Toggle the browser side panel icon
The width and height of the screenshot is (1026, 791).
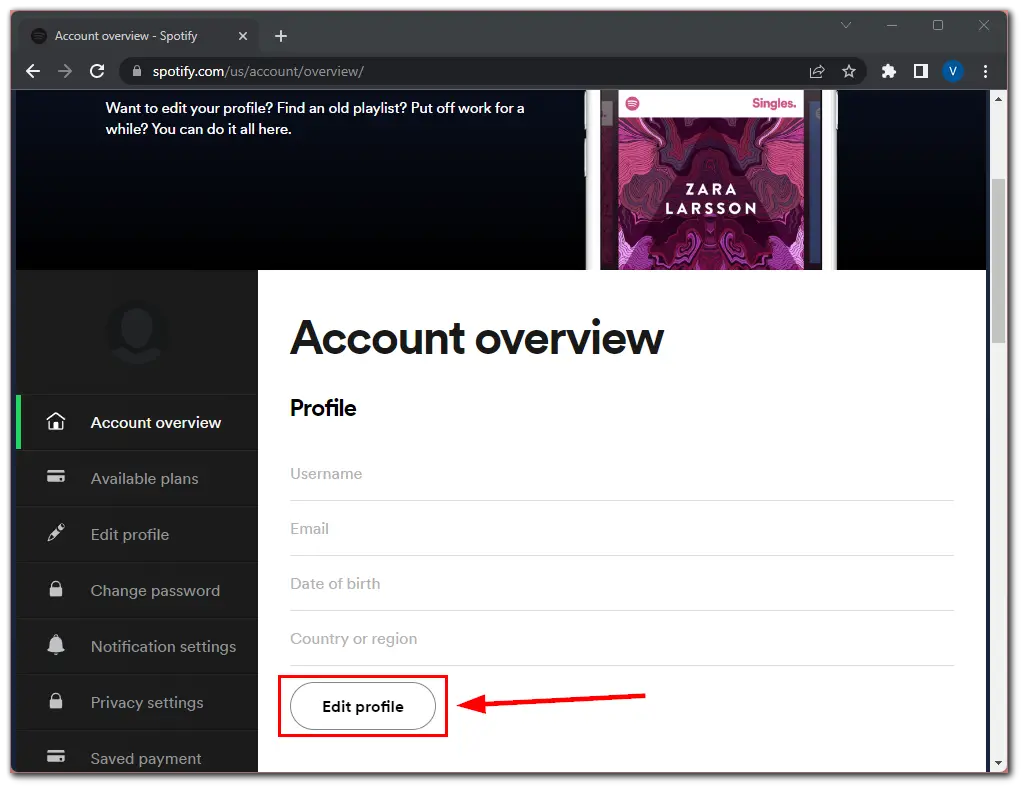pos(921,71)
